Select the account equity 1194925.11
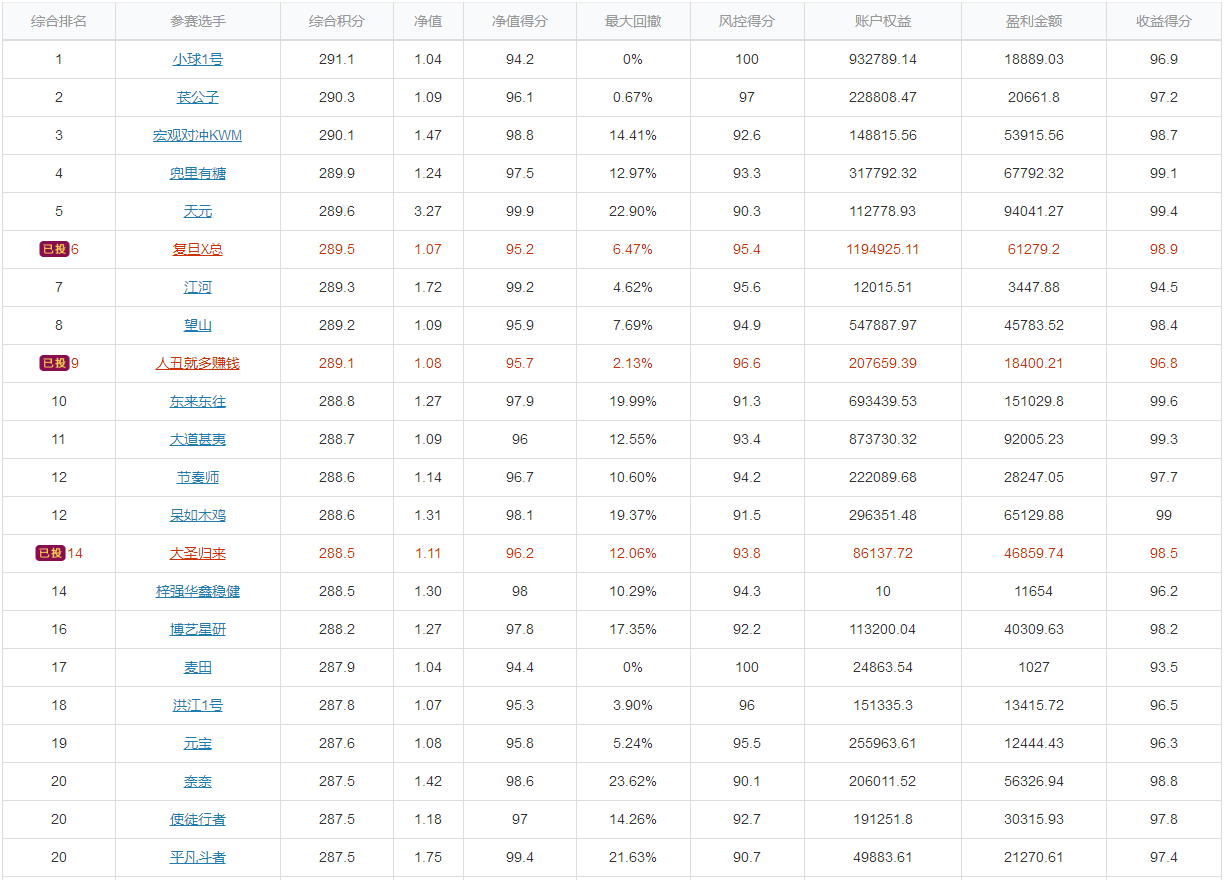Image resolution: width=1227 pixels, height=880 pixels. click(882, 249)
